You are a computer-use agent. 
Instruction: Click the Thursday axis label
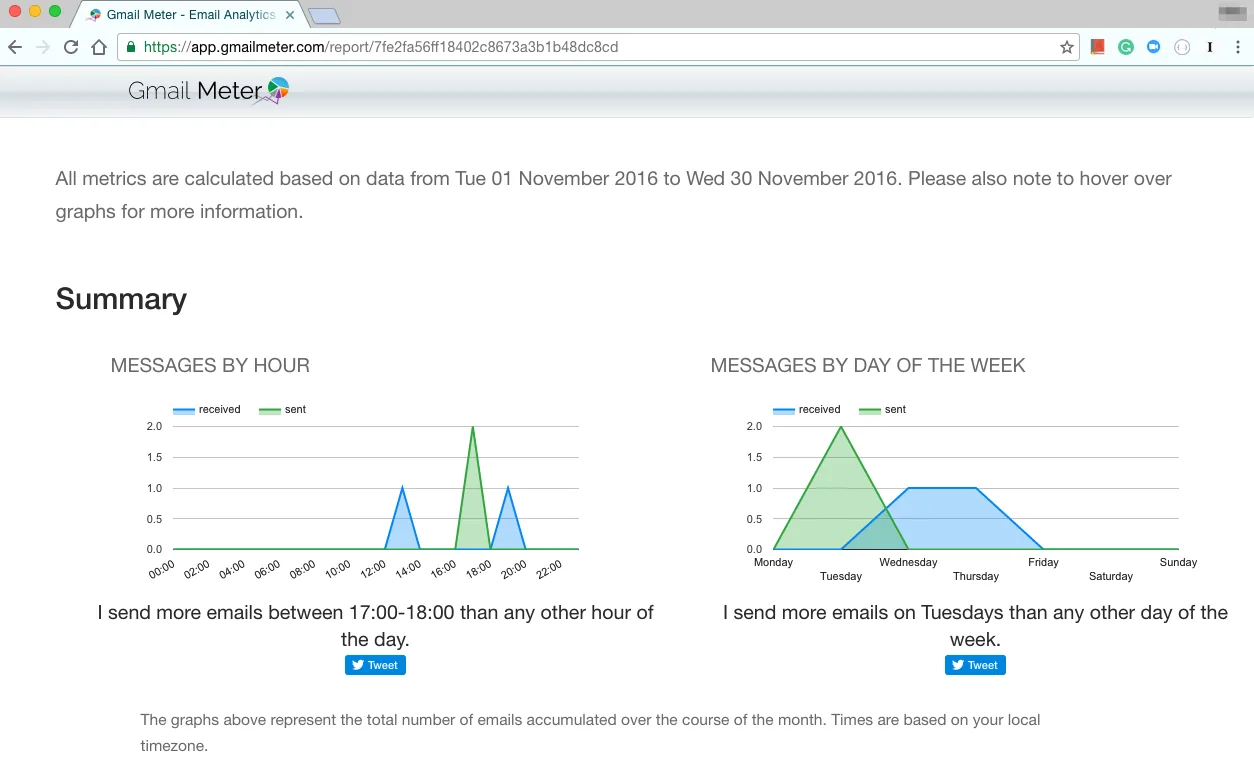976,576
